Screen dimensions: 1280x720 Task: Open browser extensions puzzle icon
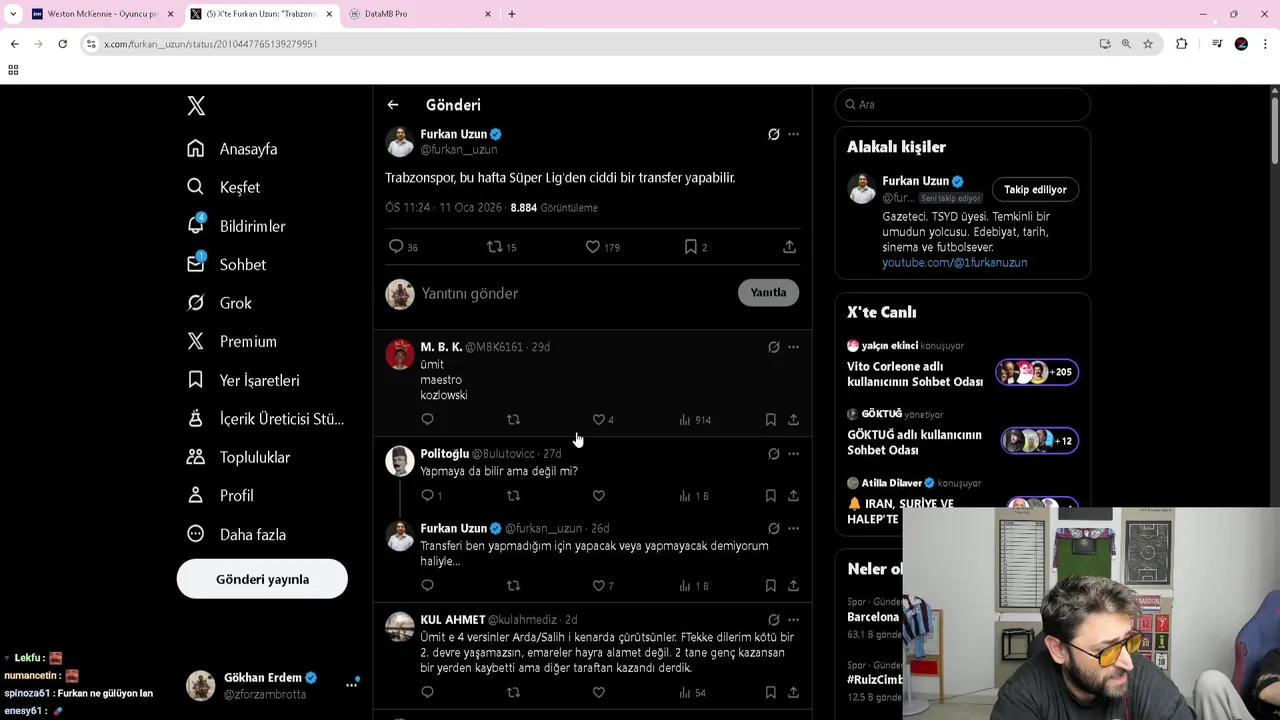(x=1182, y=44)
